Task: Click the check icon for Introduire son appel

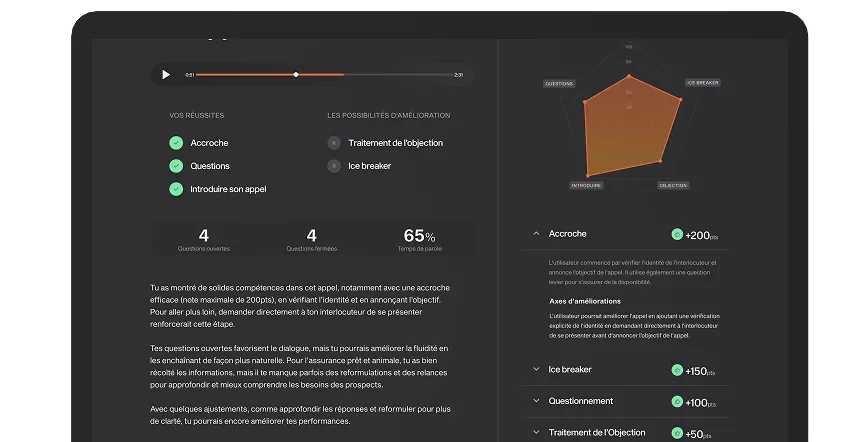Action: [x=176, y=189]
